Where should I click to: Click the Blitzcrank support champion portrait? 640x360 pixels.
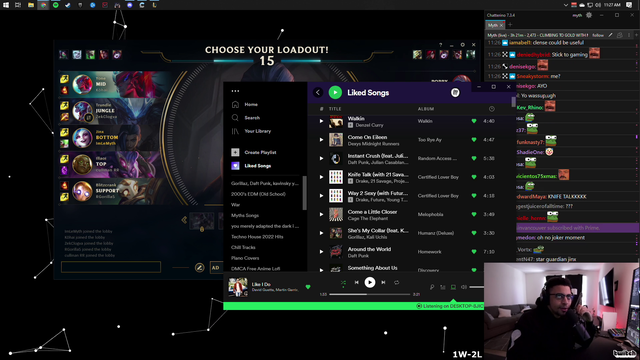click(82, 191)
